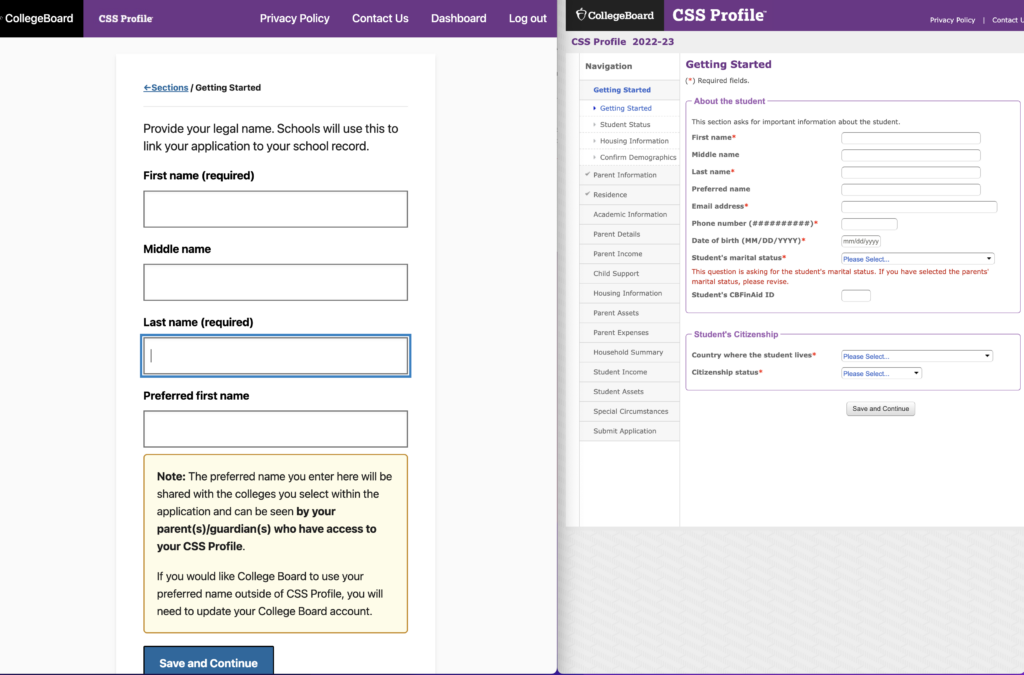
Task: Expand the Country where the student lives dropdown
Action: (x=916, y=356)
